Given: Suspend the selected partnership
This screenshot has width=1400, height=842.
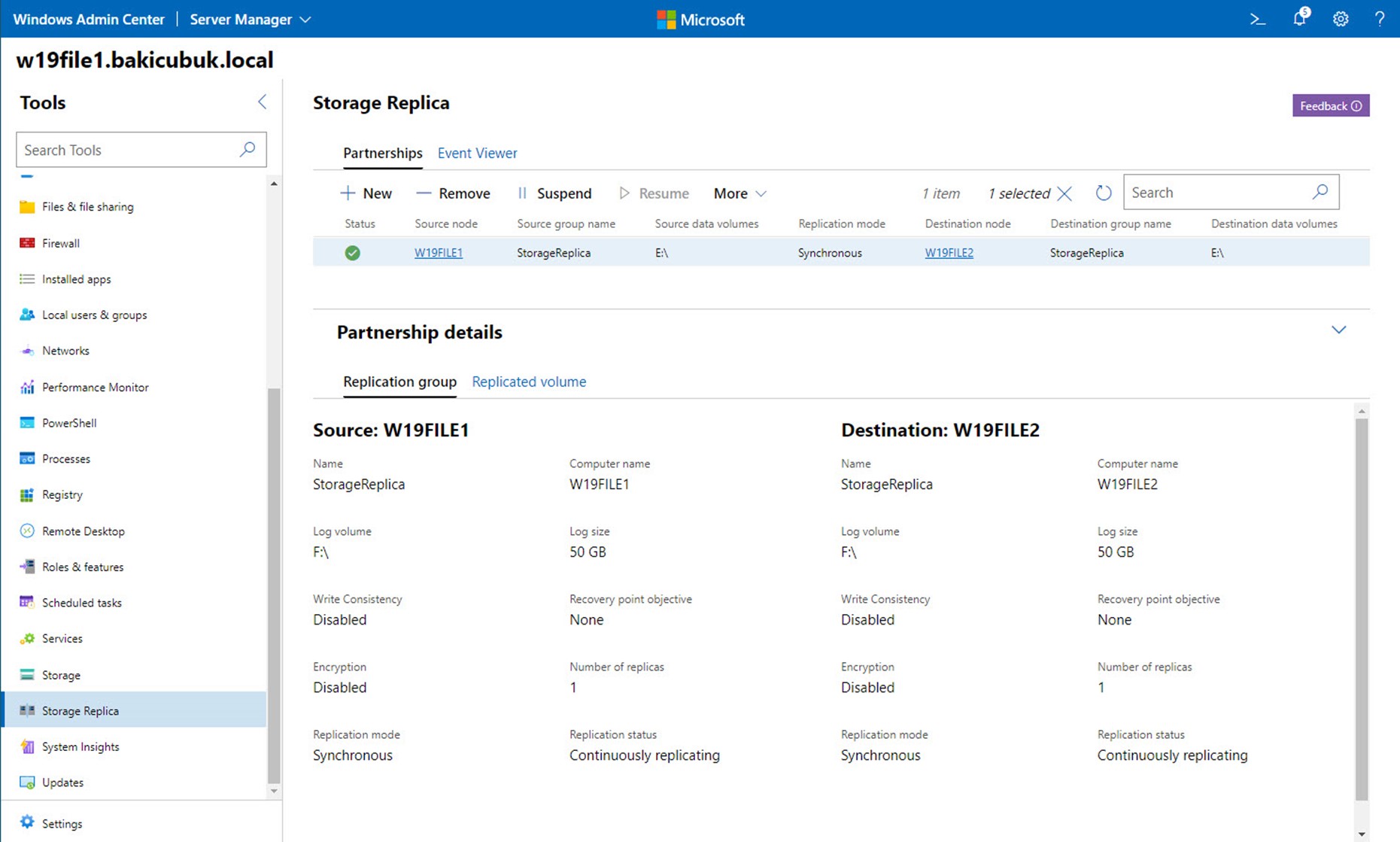Looking at the screenshot, I should (x=554, y=193).
